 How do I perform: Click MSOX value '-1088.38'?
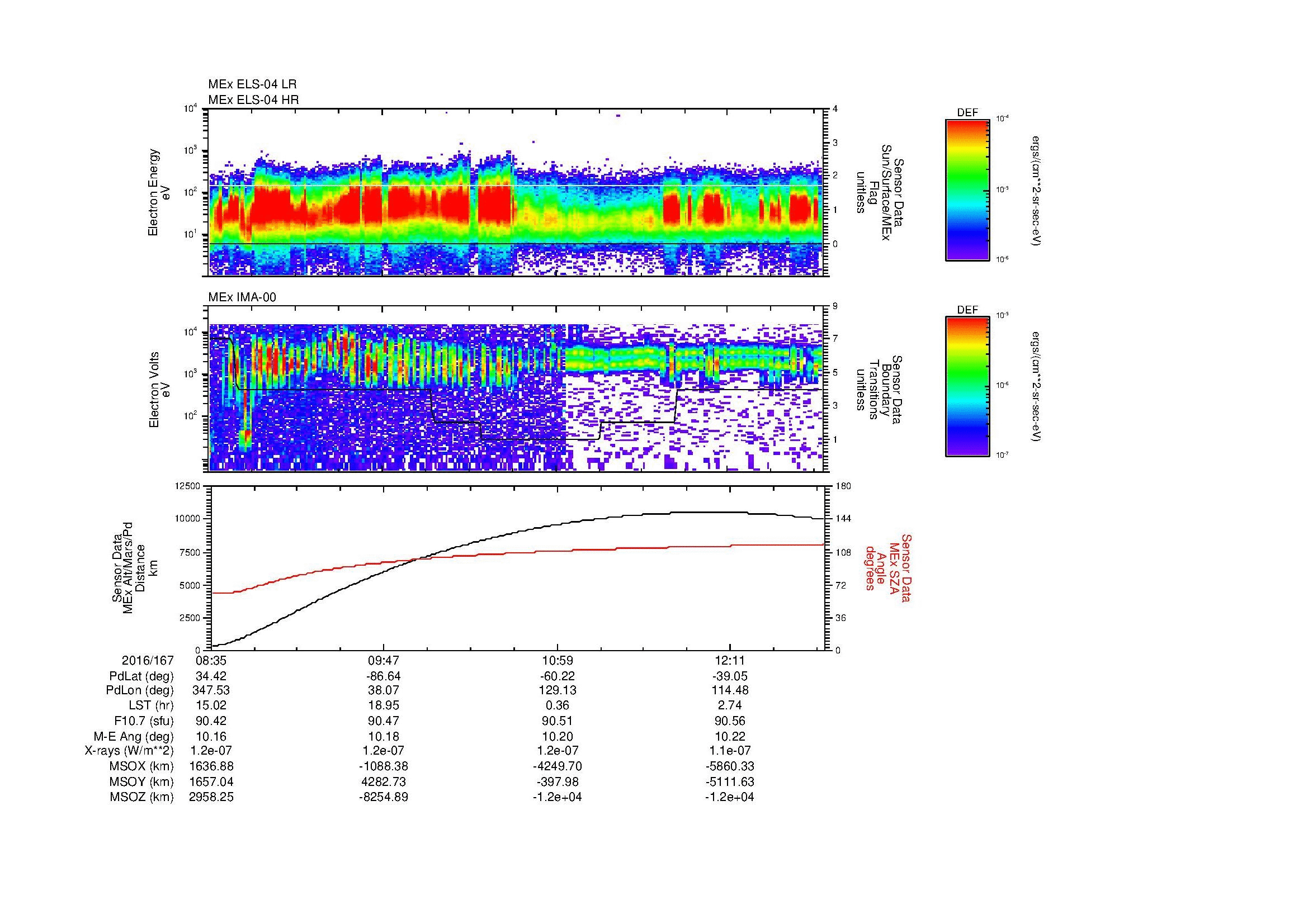click(x=384, y=766)
